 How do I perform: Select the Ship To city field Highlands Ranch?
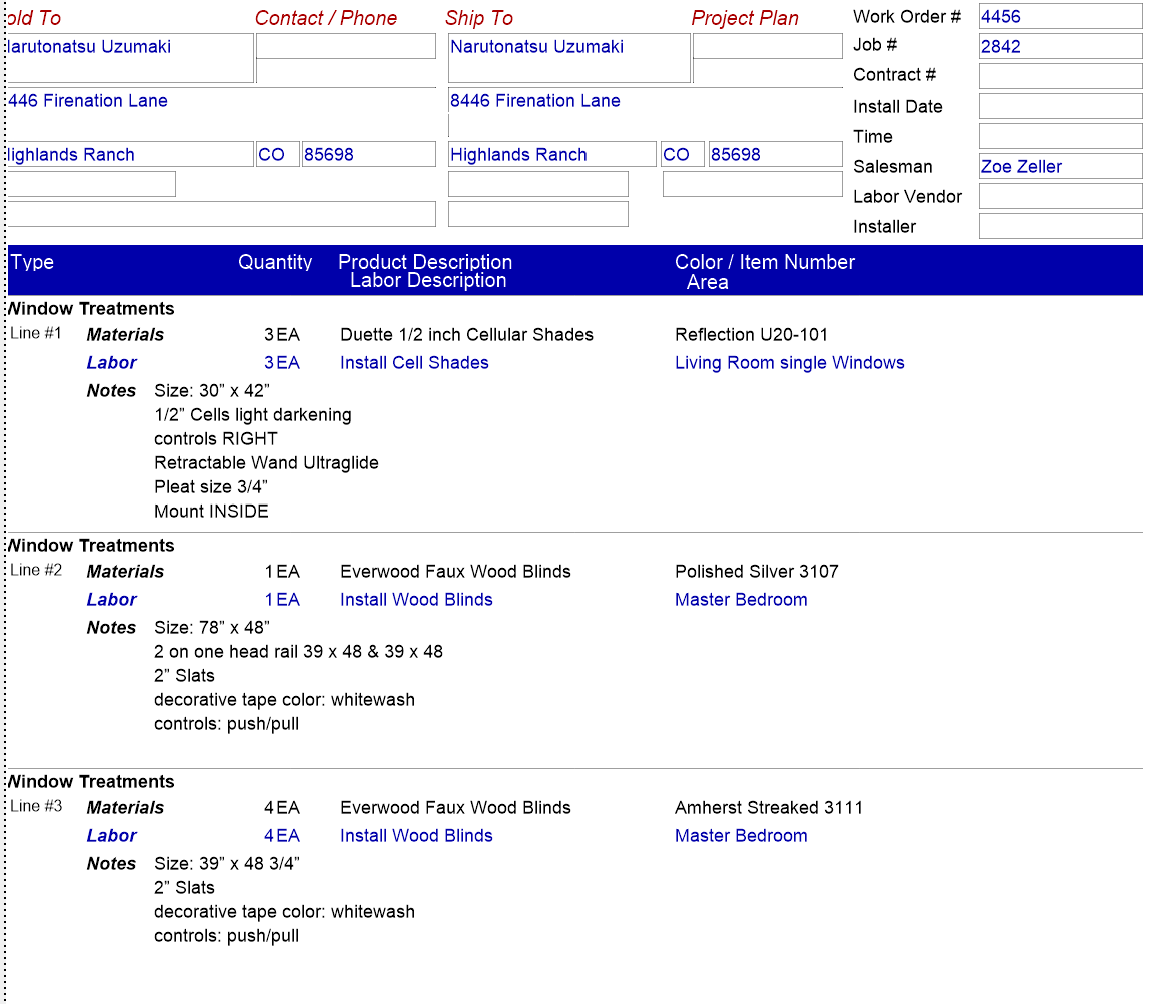tap(552, 154)
